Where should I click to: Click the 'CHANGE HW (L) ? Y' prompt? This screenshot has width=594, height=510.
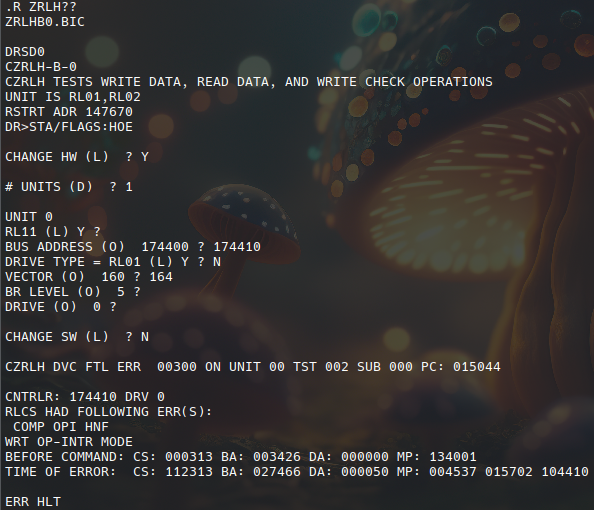click(x=77, y=157)
